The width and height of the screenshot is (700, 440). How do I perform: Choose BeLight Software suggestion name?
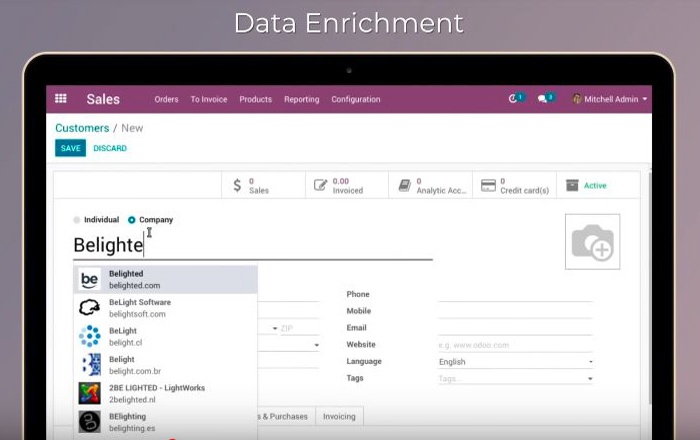[x=140, y=302]
